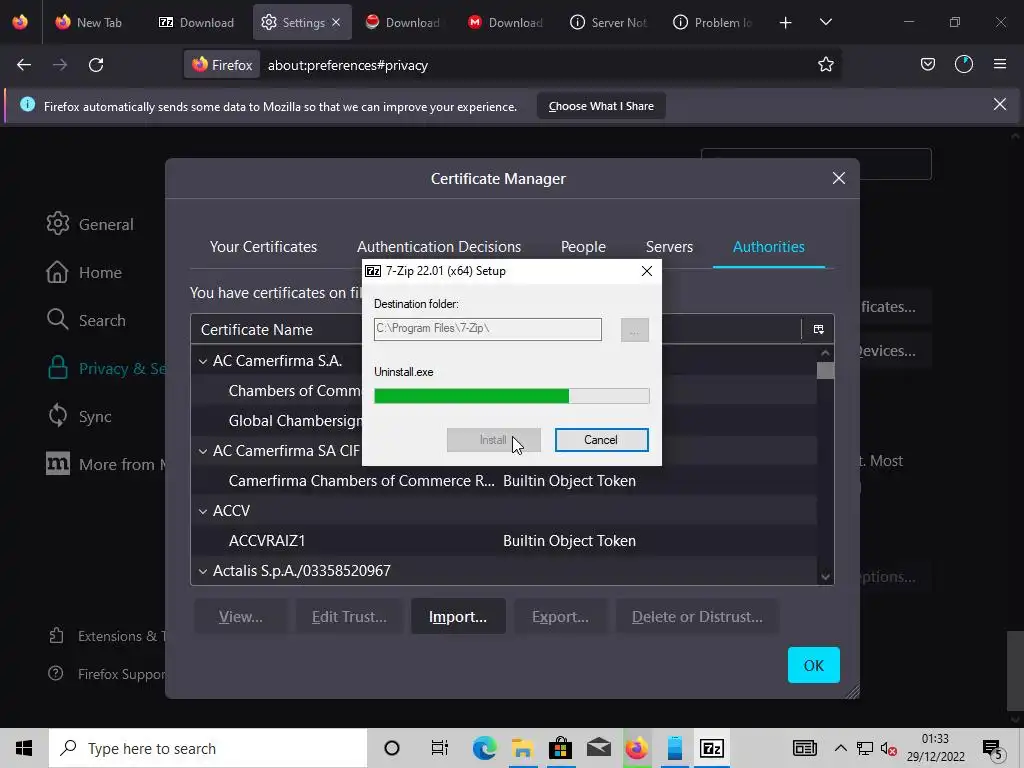1024x768 pixels.
Task: Select the ACCVRAIZ1 certificate
Action: (504, 541)
